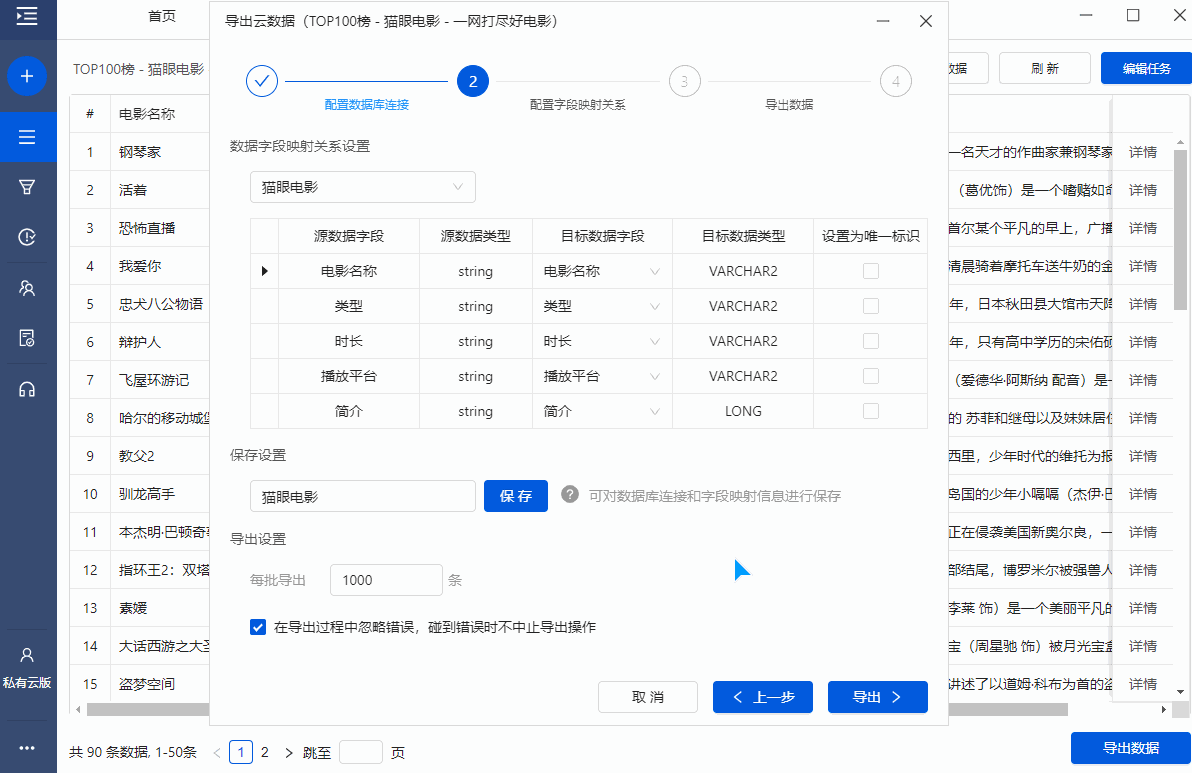Screen dimensions: 1192x773
Task: Select the 教父2 movie row
Action: pos(141,456)
